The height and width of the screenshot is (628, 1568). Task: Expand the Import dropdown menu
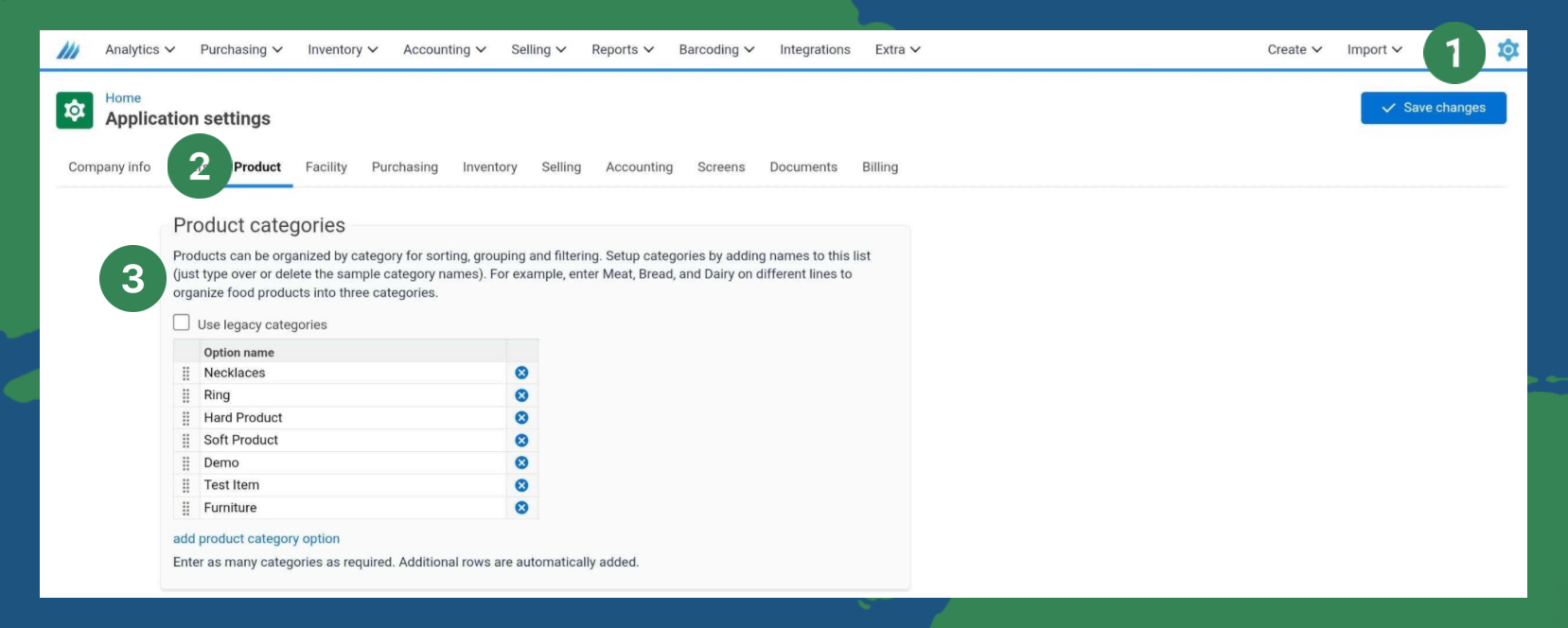click(1375, 49)
